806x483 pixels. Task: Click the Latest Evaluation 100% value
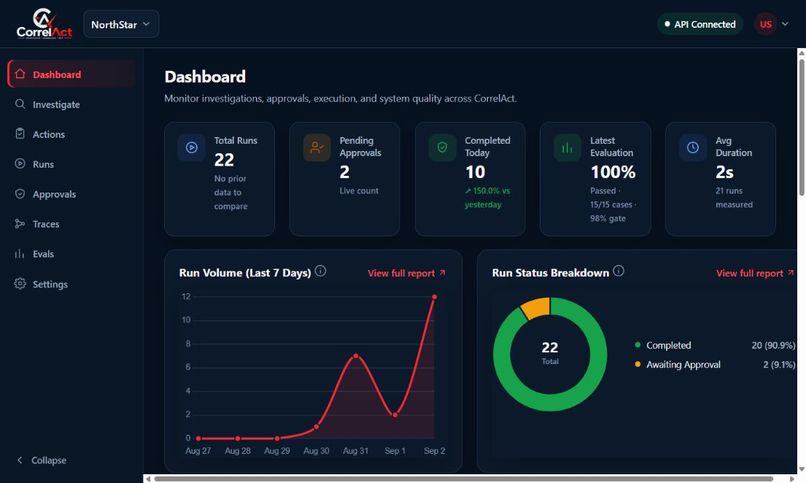[x=613, y=172]
